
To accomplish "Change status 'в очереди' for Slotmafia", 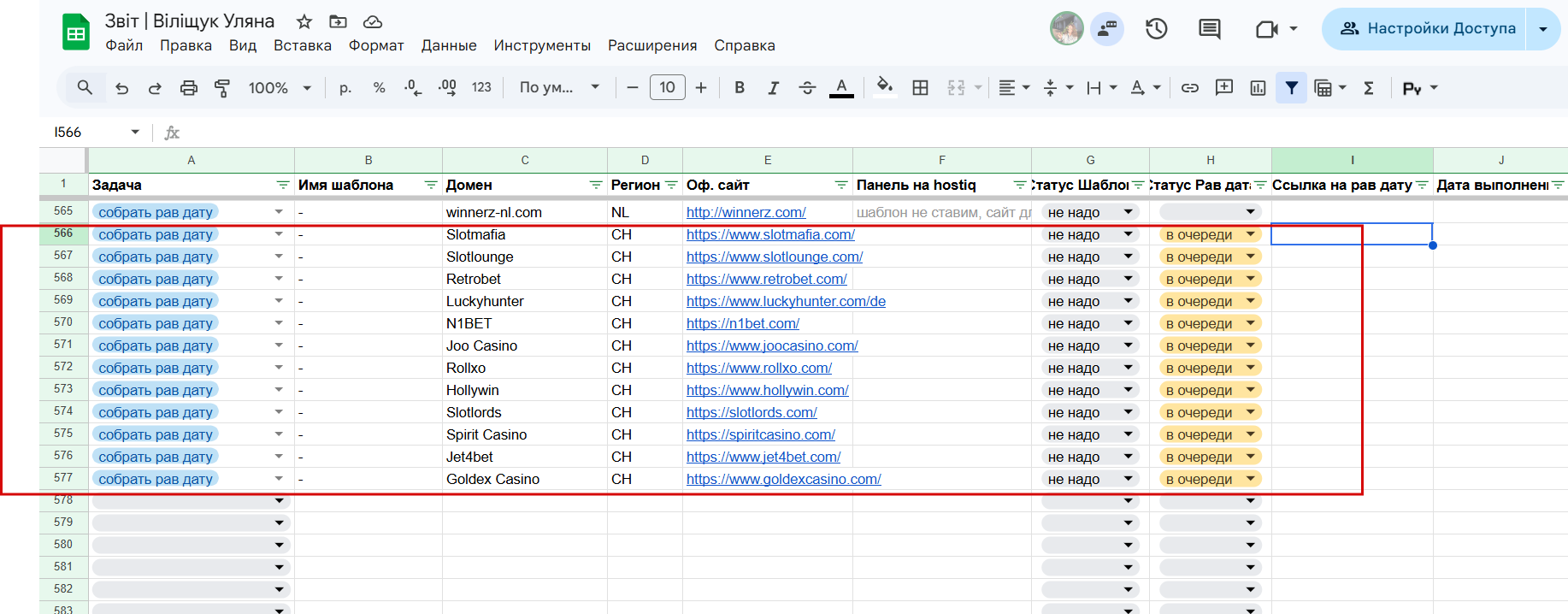I will click(1211, 234).
